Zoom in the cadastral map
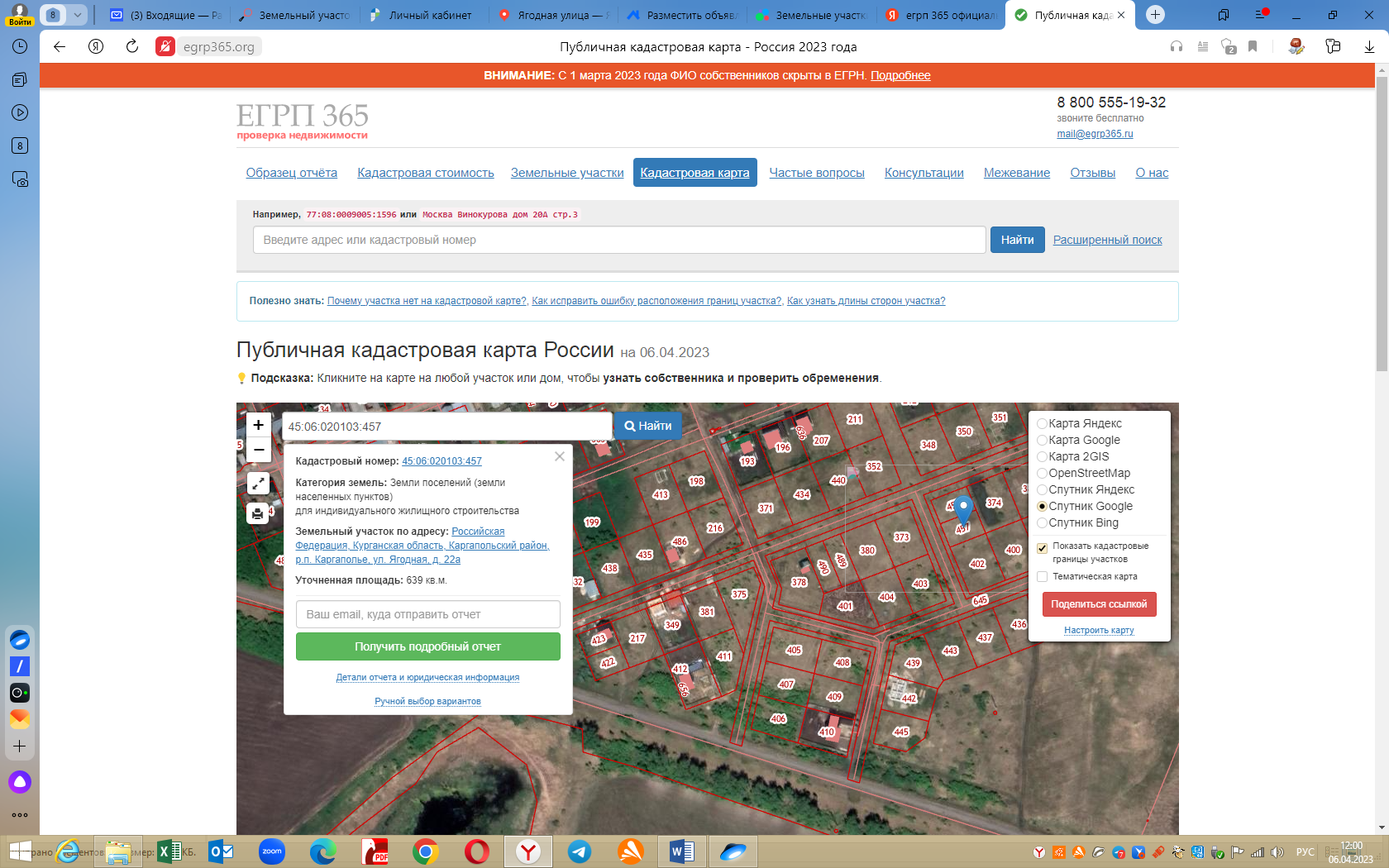The width and height of the screenshot is (1389, 868). (258, 425)
